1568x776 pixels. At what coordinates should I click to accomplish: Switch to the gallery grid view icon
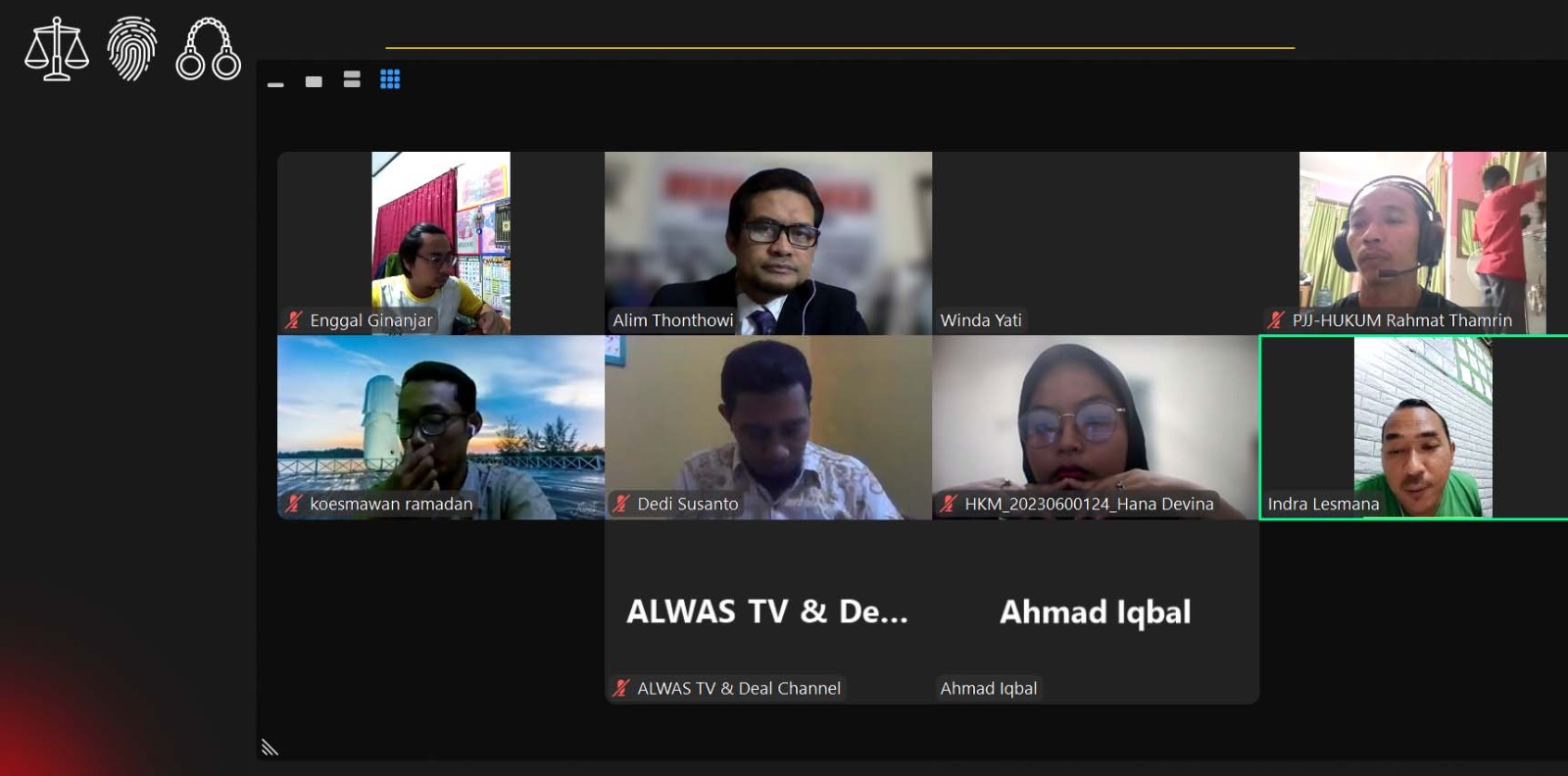[x=390, y=79]
